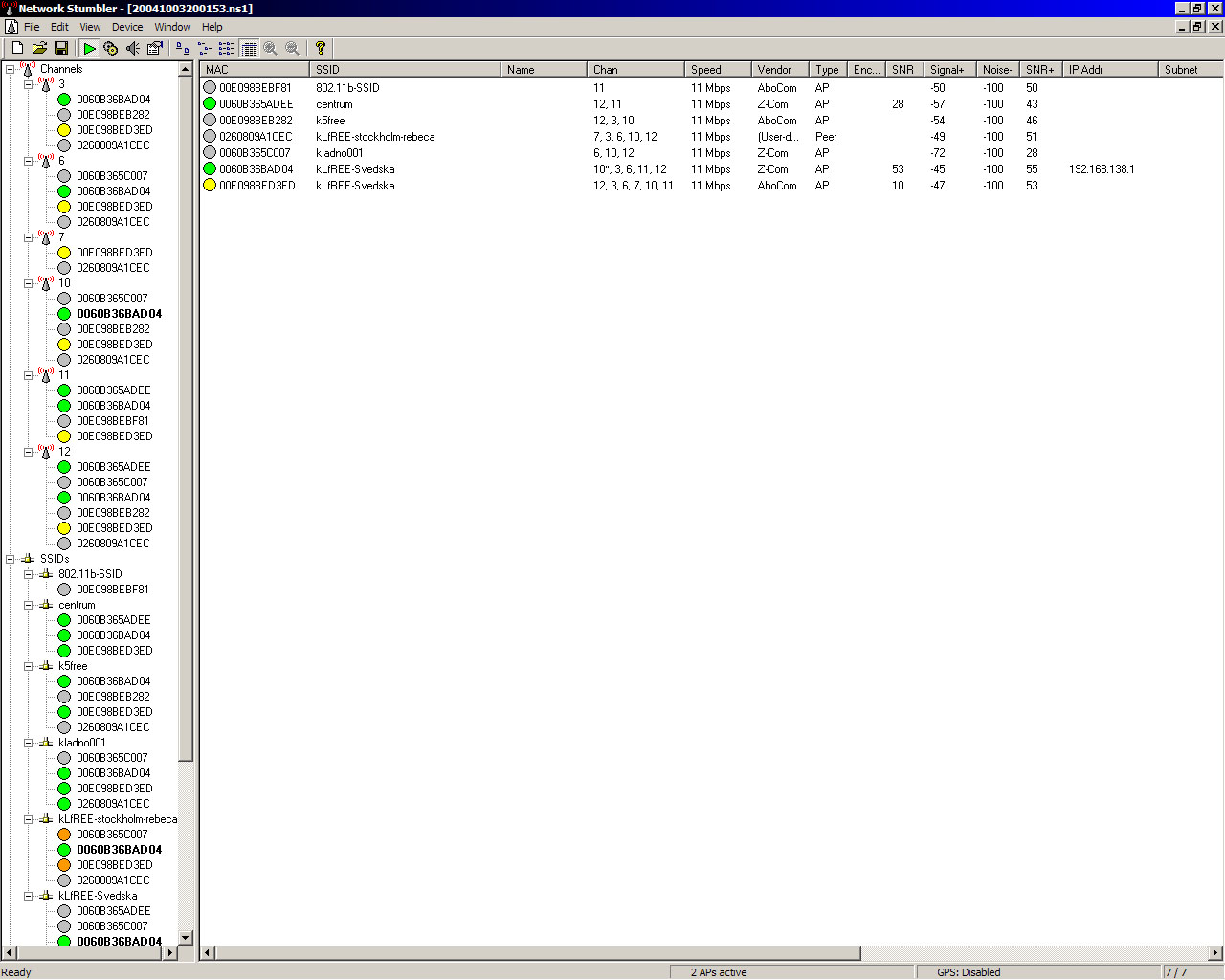Image resolution: width=1225 pixels, height=980 pixels.
Task: Collapse the Channels tree root
Action: 10,69
